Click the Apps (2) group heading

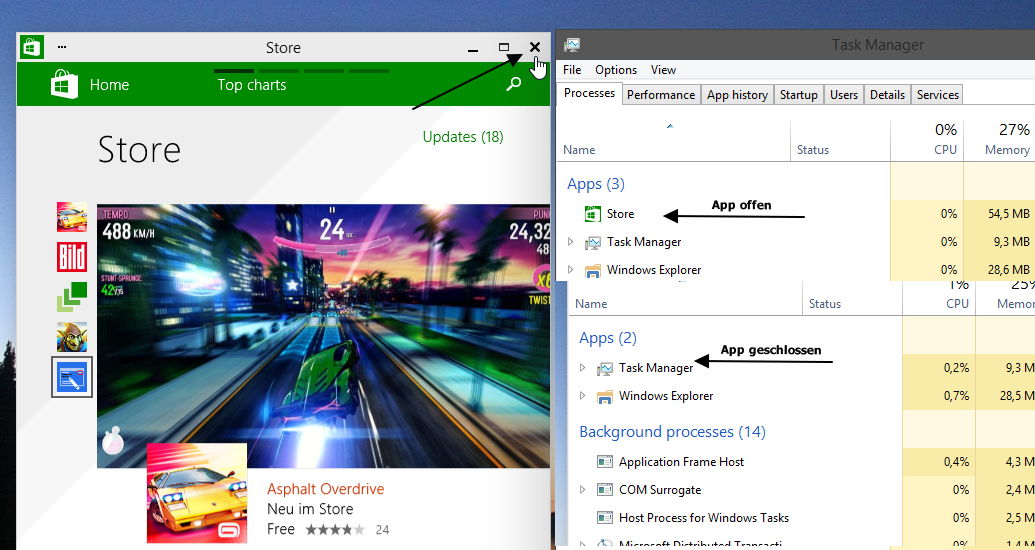(607, 338)
